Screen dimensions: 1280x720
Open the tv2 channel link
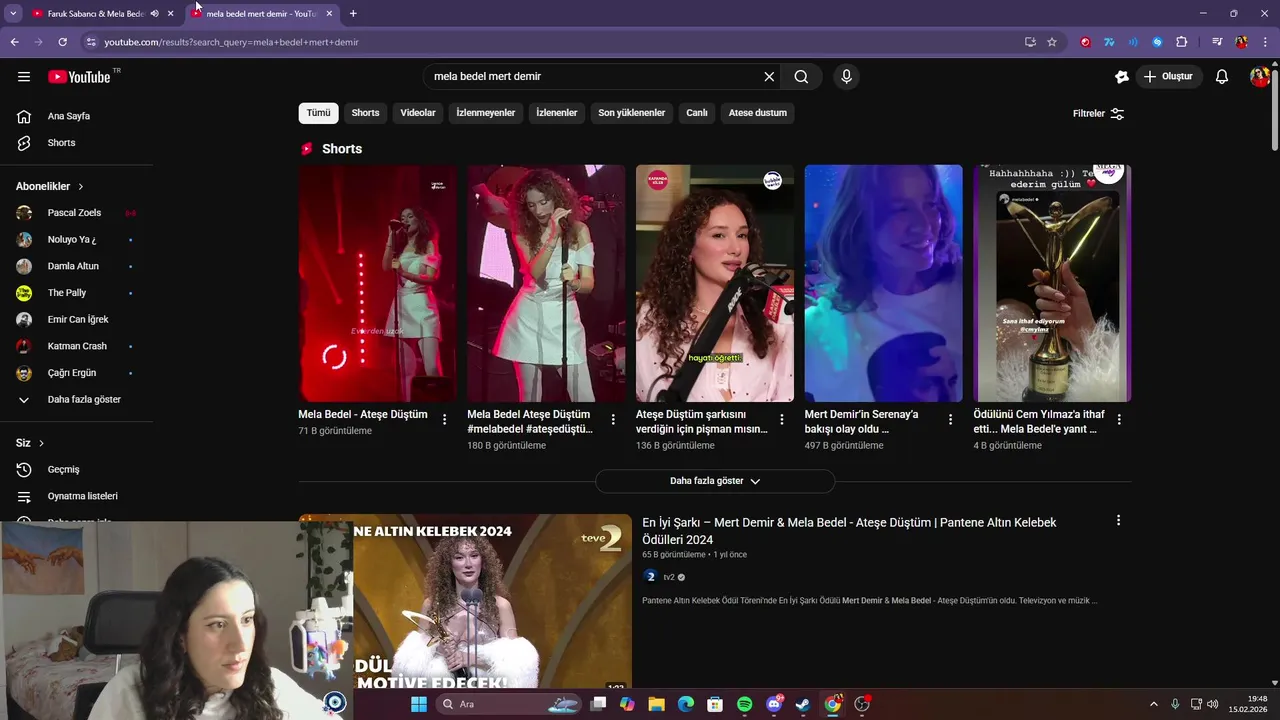(x=669, y=577)
